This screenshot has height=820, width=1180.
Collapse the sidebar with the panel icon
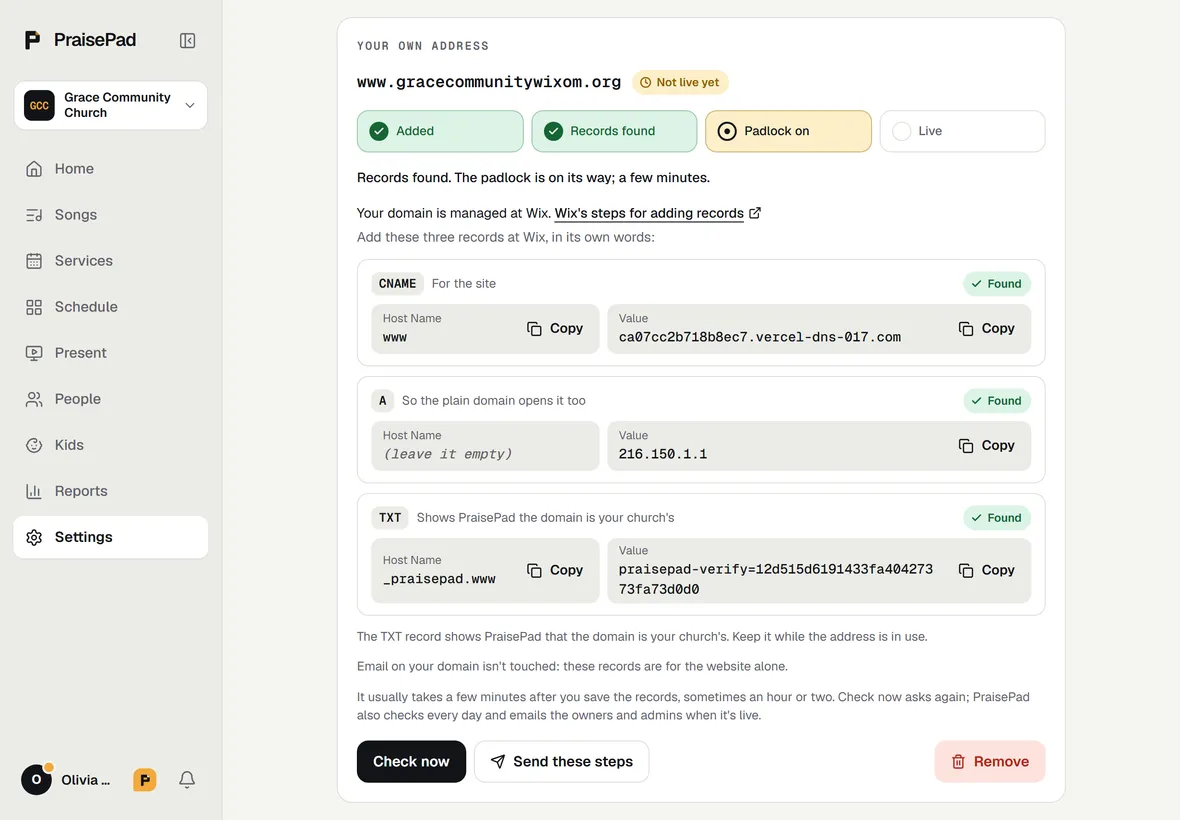[187, 41]
